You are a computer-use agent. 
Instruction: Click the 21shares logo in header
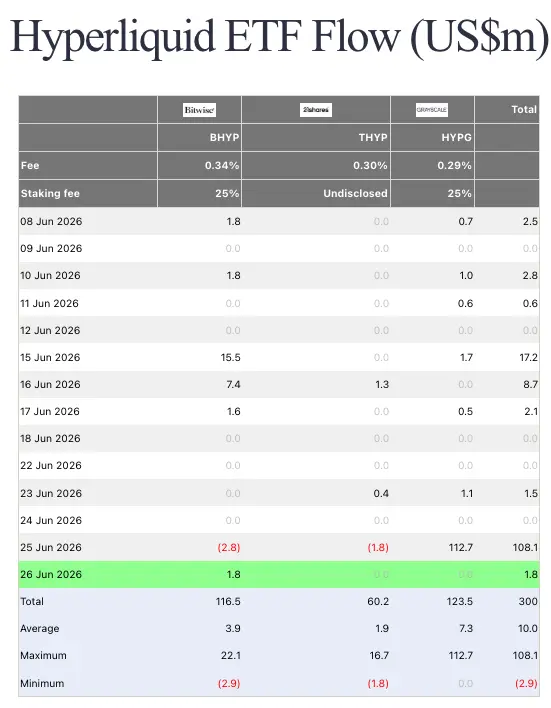[x=316, y=110]
